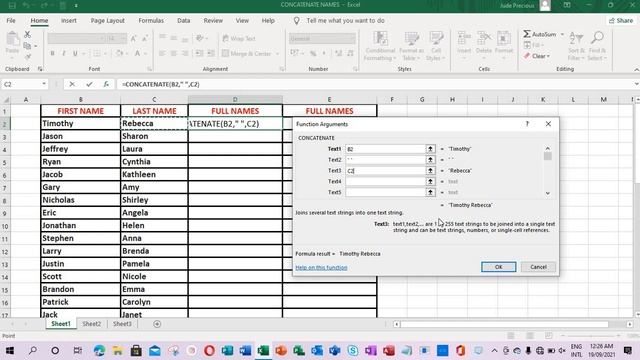The image size is (640, 360).
Task: Open Insert Function fx icon
Action: (106, 84)
